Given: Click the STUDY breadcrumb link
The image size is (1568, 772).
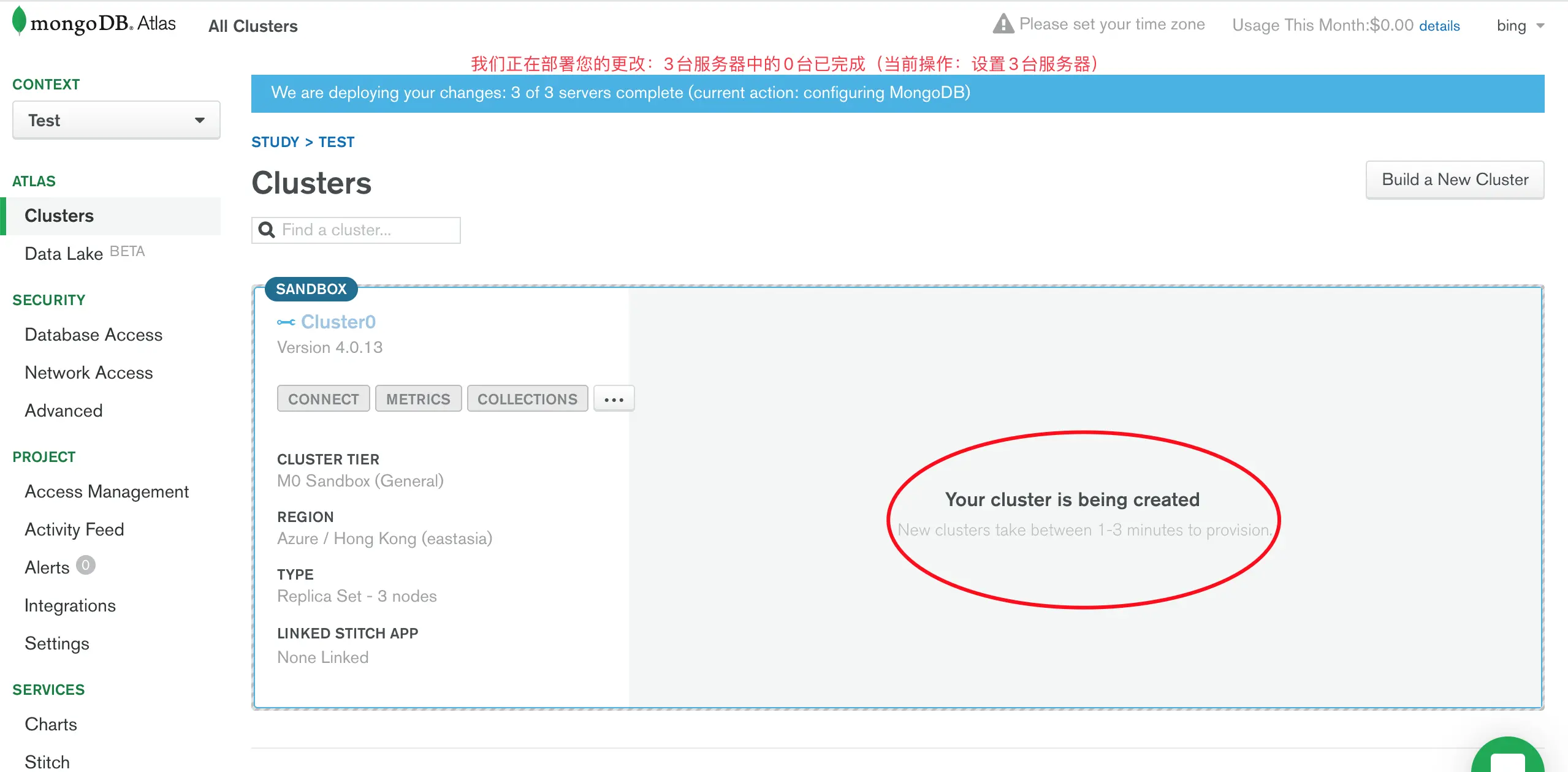Looking at the screenshot, I should (x=275, y=142).
